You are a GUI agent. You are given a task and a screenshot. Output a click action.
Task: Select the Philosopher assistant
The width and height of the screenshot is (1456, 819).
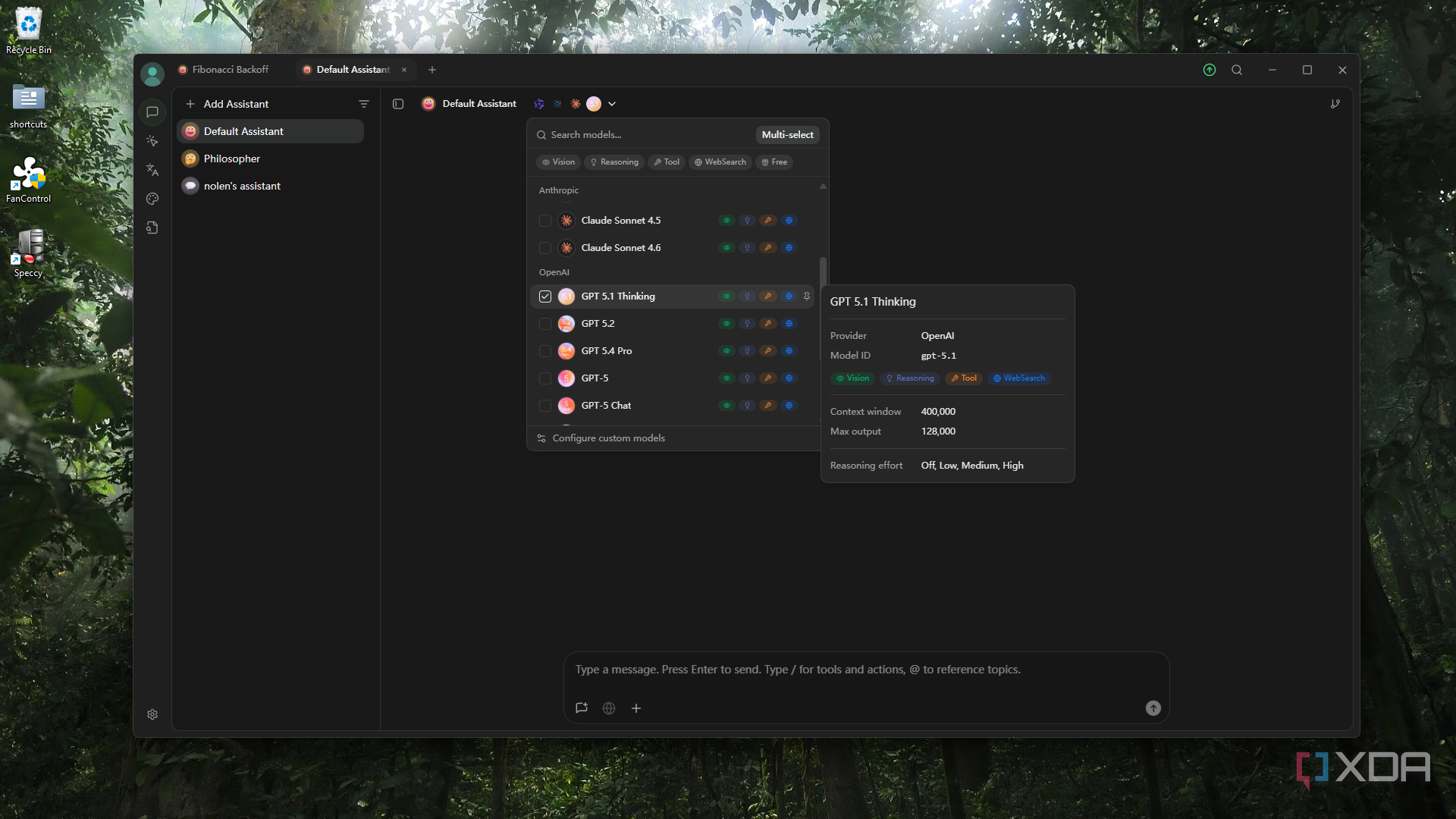point(271,158)
